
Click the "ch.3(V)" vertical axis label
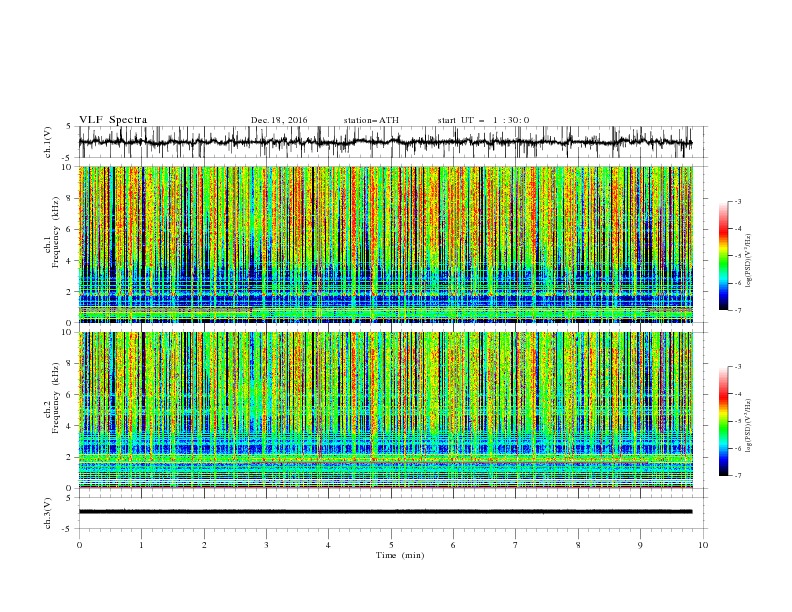pyautogui.click(x=48, y=513)
